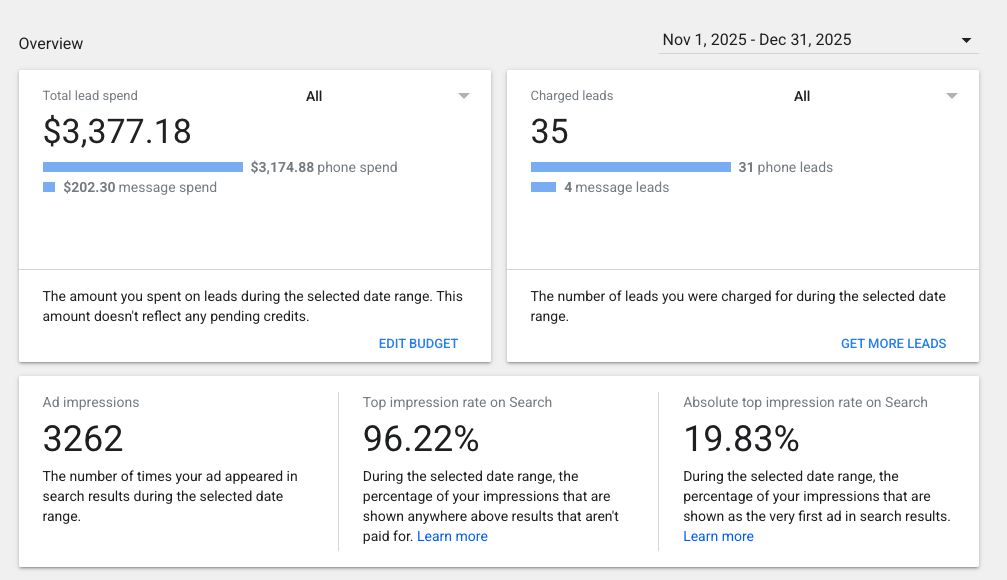Click the 35 charged leads figure

(x=550, y=131)
